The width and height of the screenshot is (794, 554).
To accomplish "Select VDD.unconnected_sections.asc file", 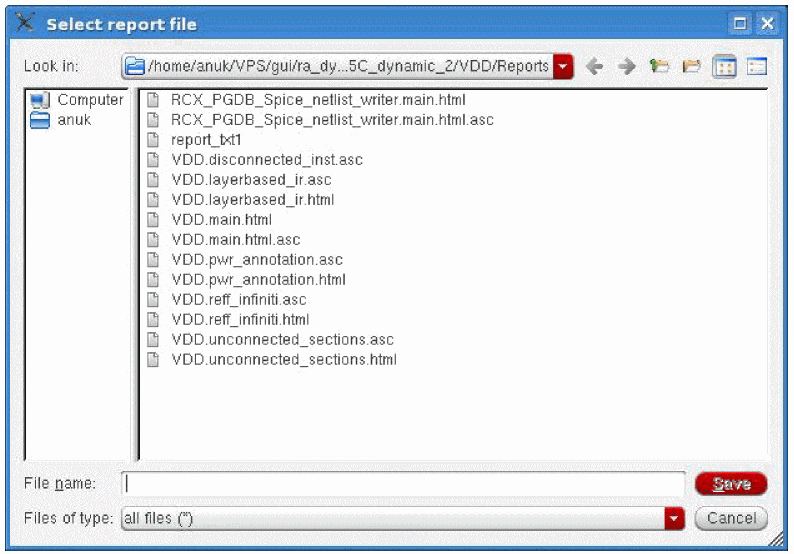I will coord(270,340).
